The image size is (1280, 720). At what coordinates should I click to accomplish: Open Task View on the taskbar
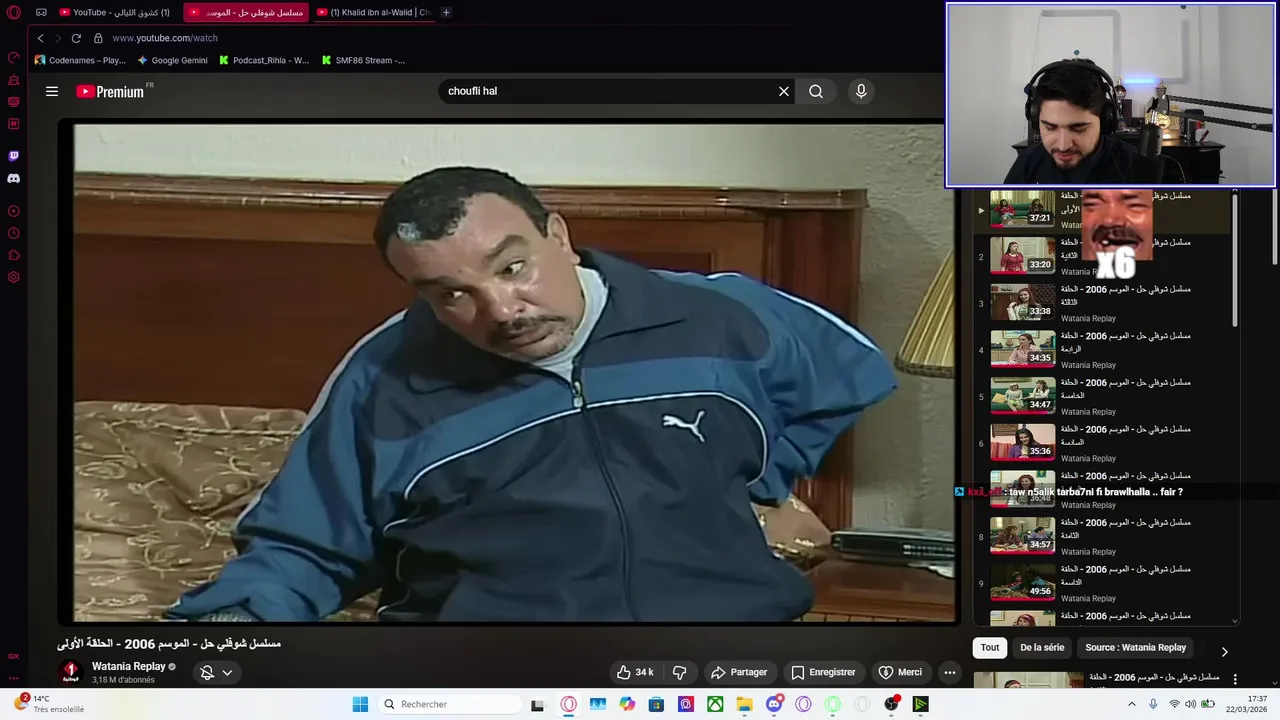[537, 704]
